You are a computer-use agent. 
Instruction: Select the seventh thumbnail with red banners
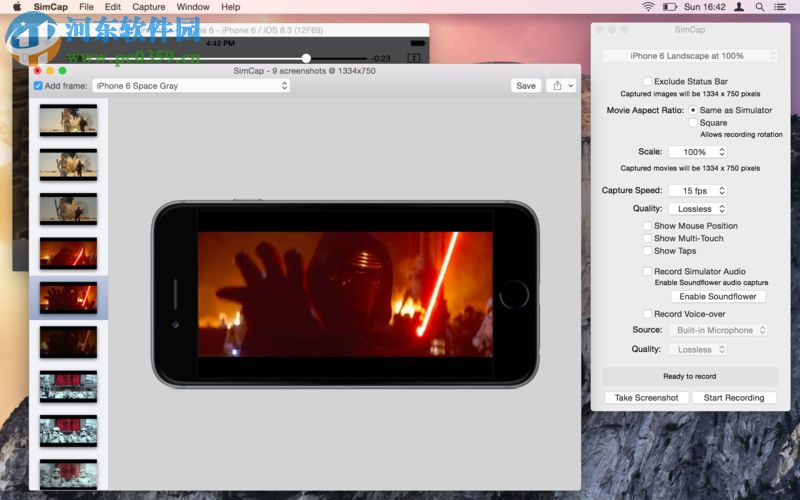click(x=68, y=387)
